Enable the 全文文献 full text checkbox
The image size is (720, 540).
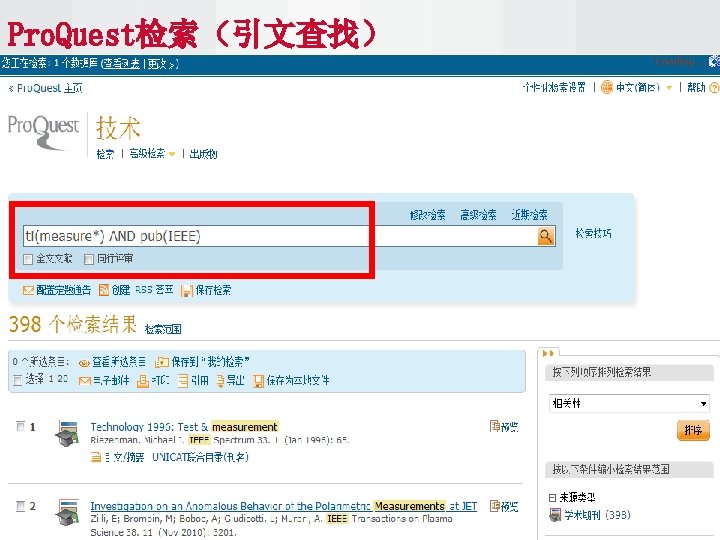28,259
